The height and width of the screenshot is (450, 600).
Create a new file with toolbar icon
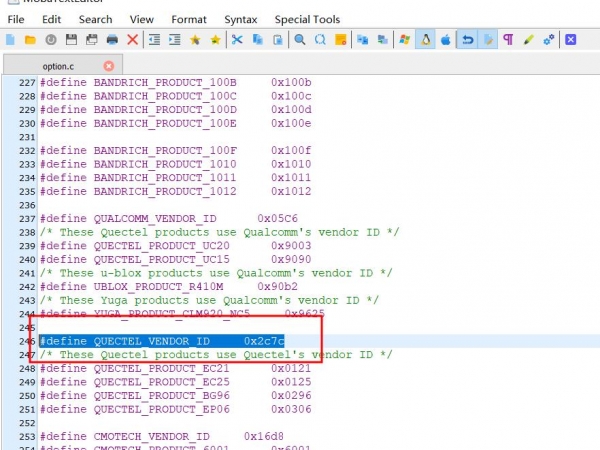tap(10, 40)
